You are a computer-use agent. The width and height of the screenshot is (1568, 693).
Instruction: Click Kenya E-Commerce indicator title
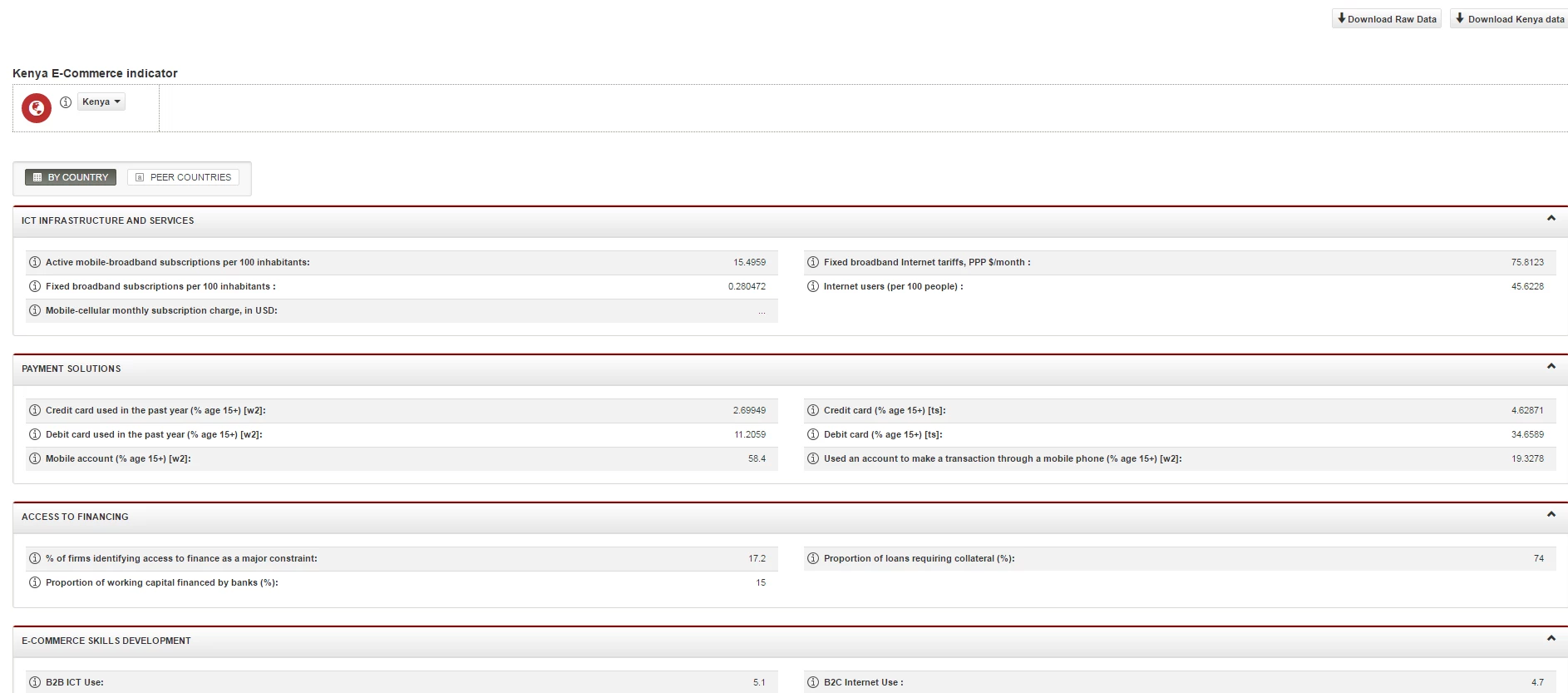tap(95, 73)
